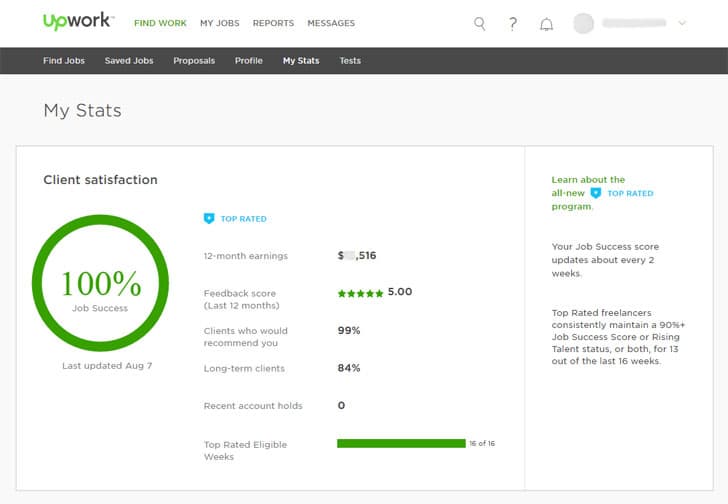The image size is (728, 504).
Task: Click the help question mark icon
Action: click(x=512, y=23)
